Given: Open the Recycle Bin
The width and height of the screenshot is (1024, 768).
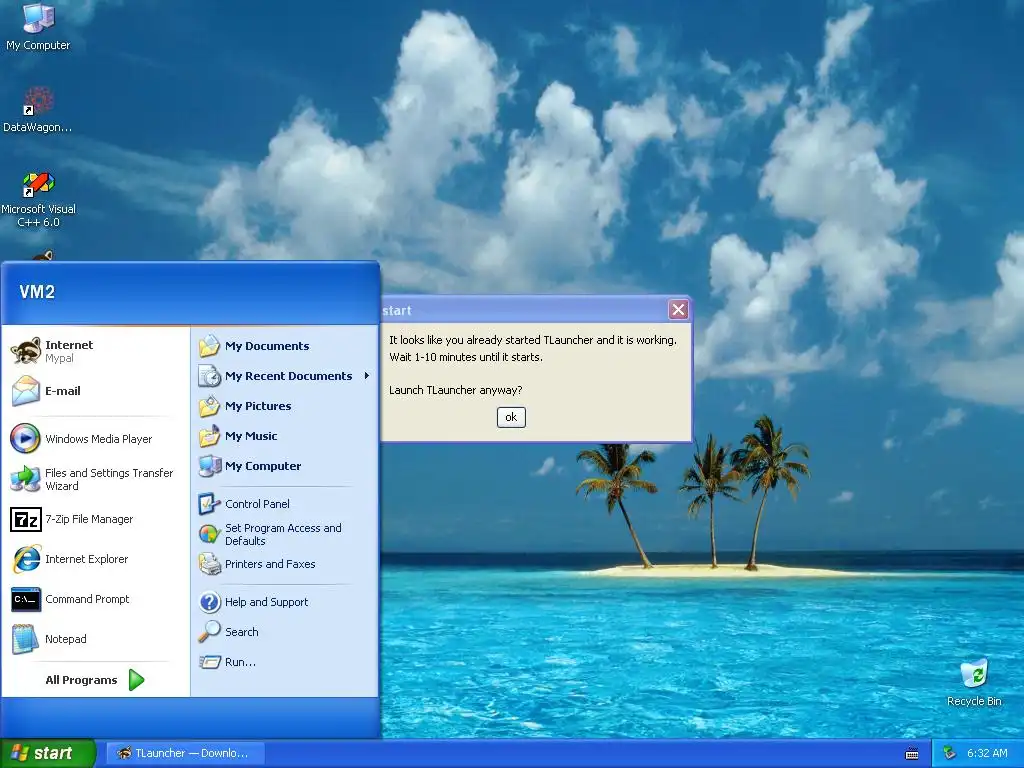Looking at the screenshot, I should [974, 683].
